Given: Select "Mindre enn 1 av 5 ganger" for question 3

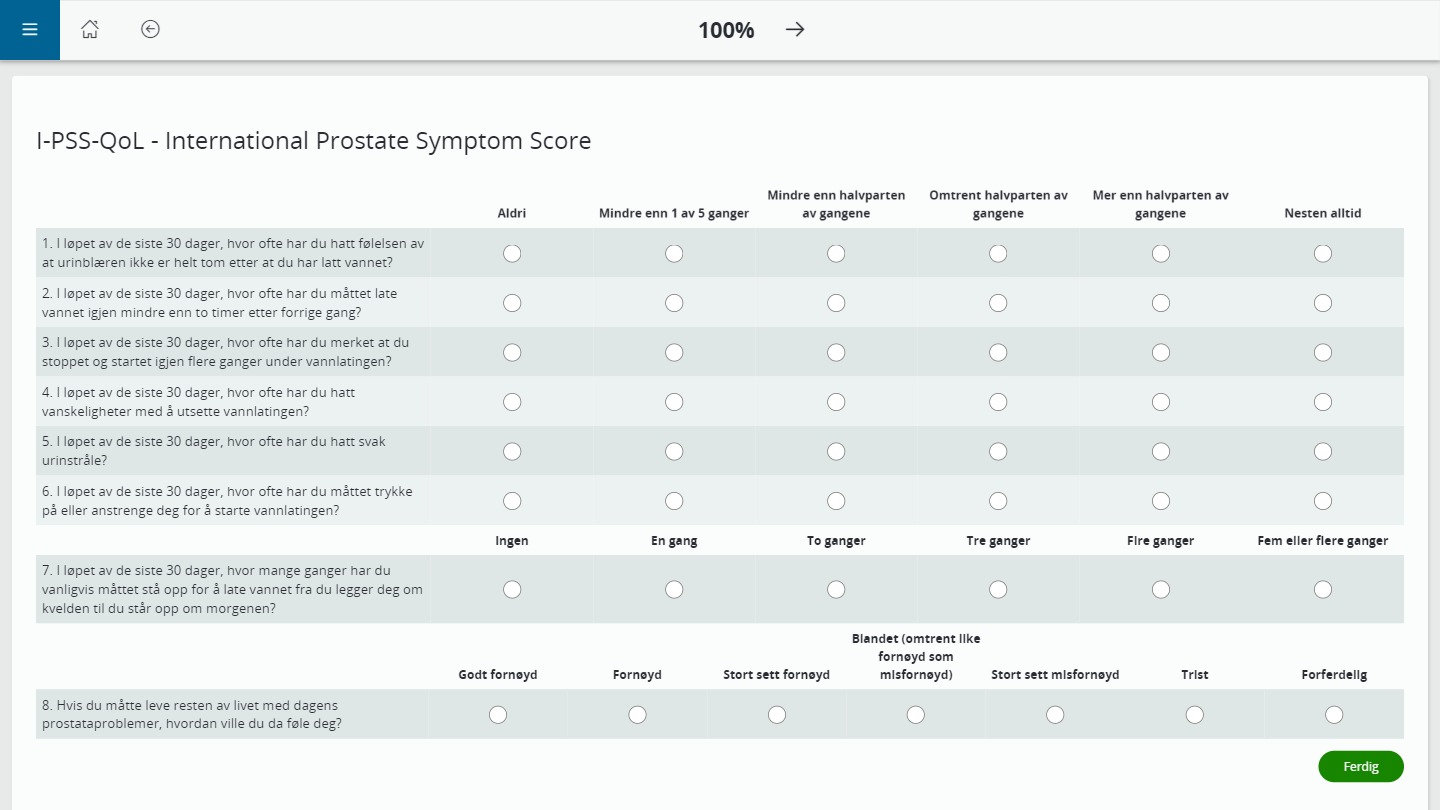Looking at the screenshot, I should click(674, 352).
